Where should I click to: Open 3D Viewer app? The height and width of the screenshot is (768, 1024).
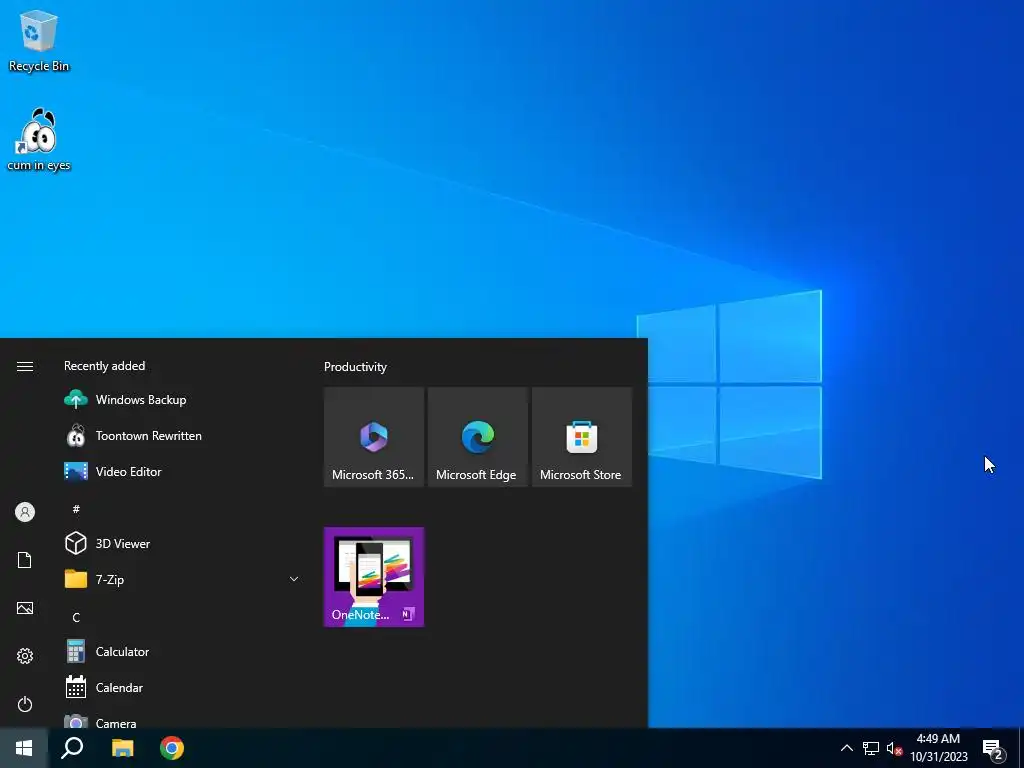pyautogui.click(x=182, y=543)
